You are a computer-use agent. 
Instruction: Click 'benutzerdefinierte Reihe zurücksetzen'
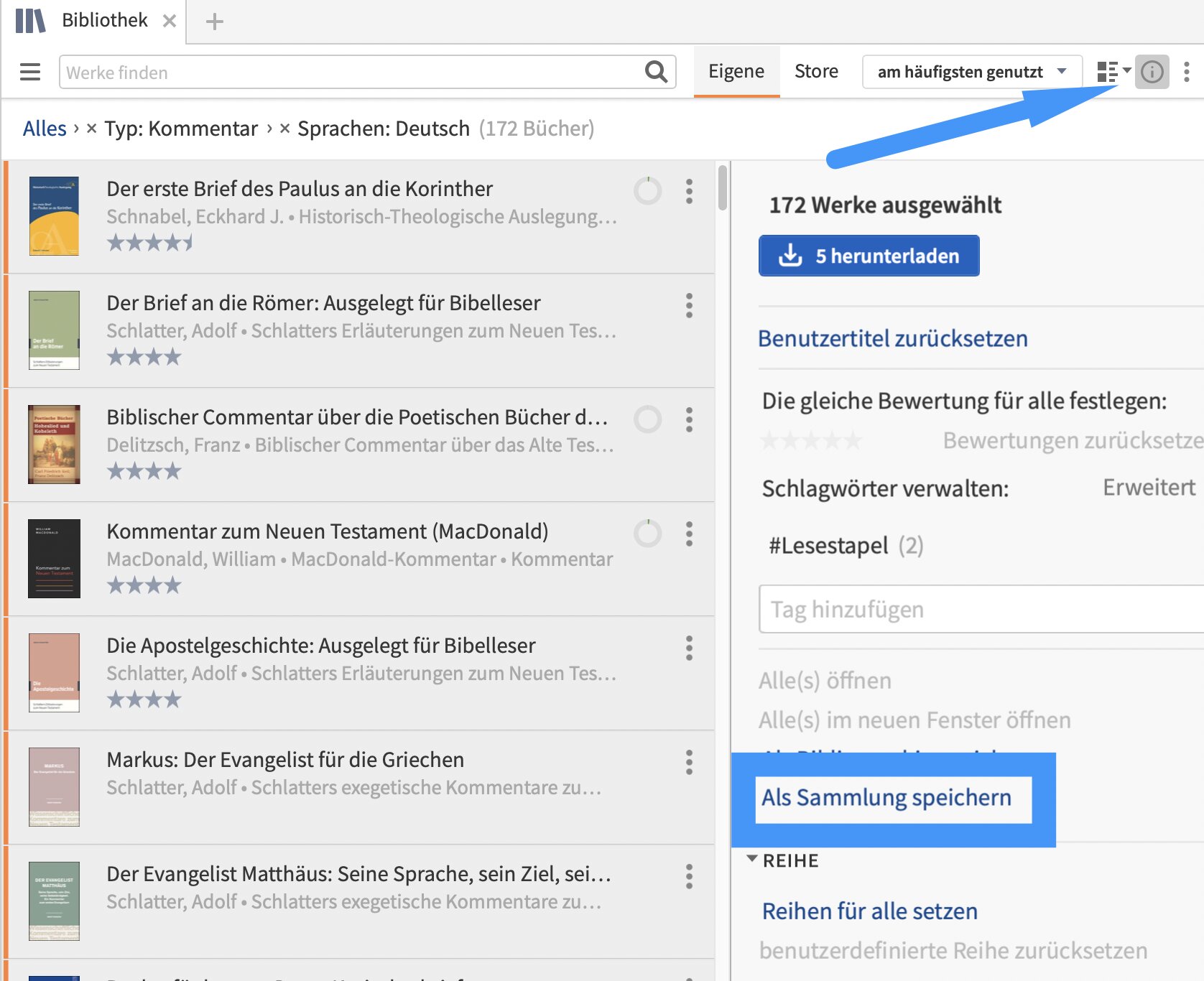click(953, 951)
